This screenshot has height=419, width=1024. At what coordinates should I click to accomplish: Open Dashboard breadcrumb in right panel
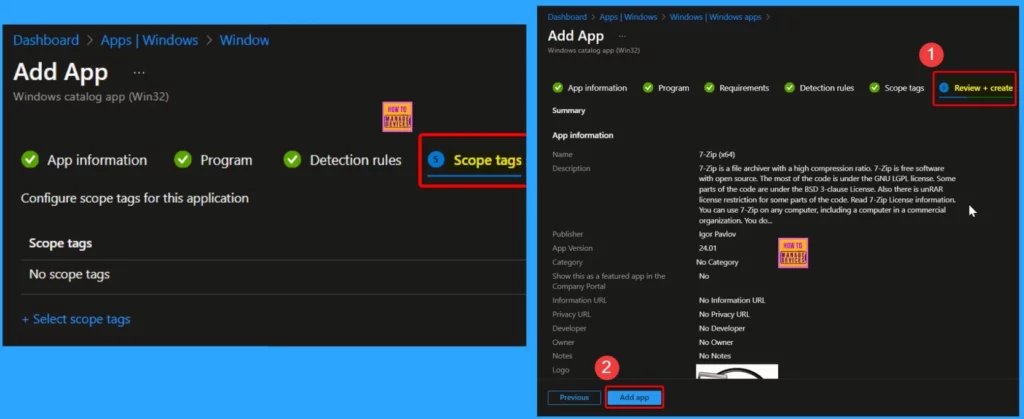567,17
